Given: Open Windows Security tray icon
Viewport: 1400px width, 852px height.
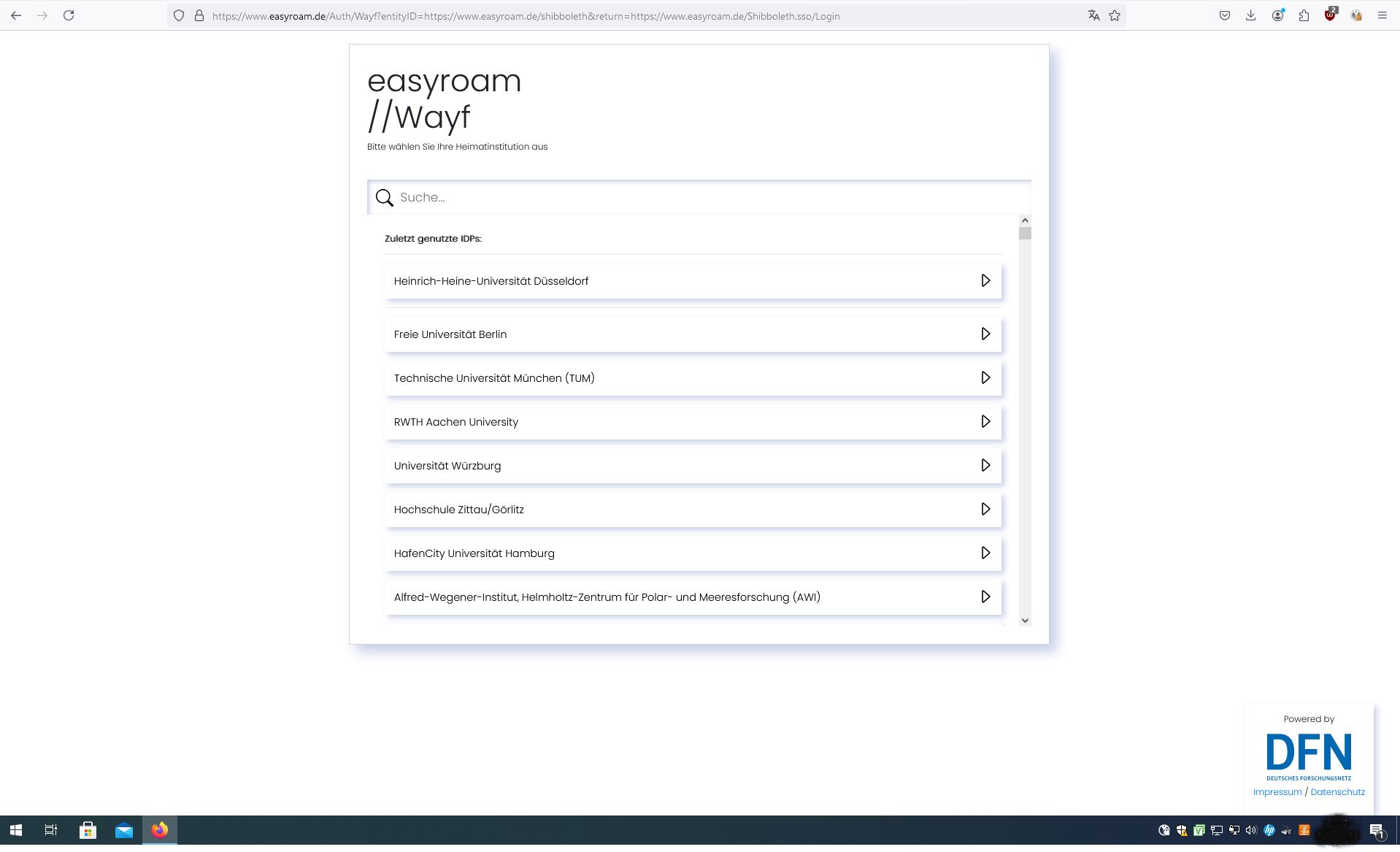Looking at the screenshot, I should 1182,830.
